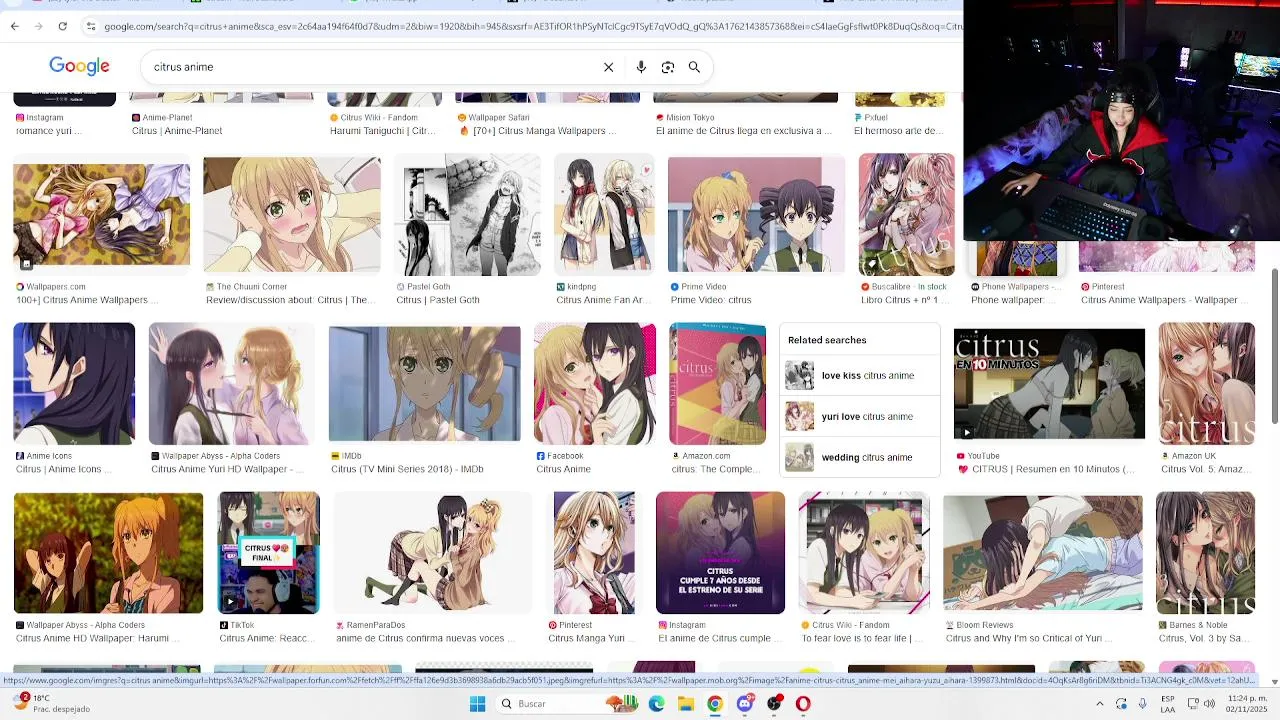The height and width of the screenshot is (720, 1280).
Task: Open Wallpaper Abyss Harumi wallpaper image
Action: click(108, 552)
